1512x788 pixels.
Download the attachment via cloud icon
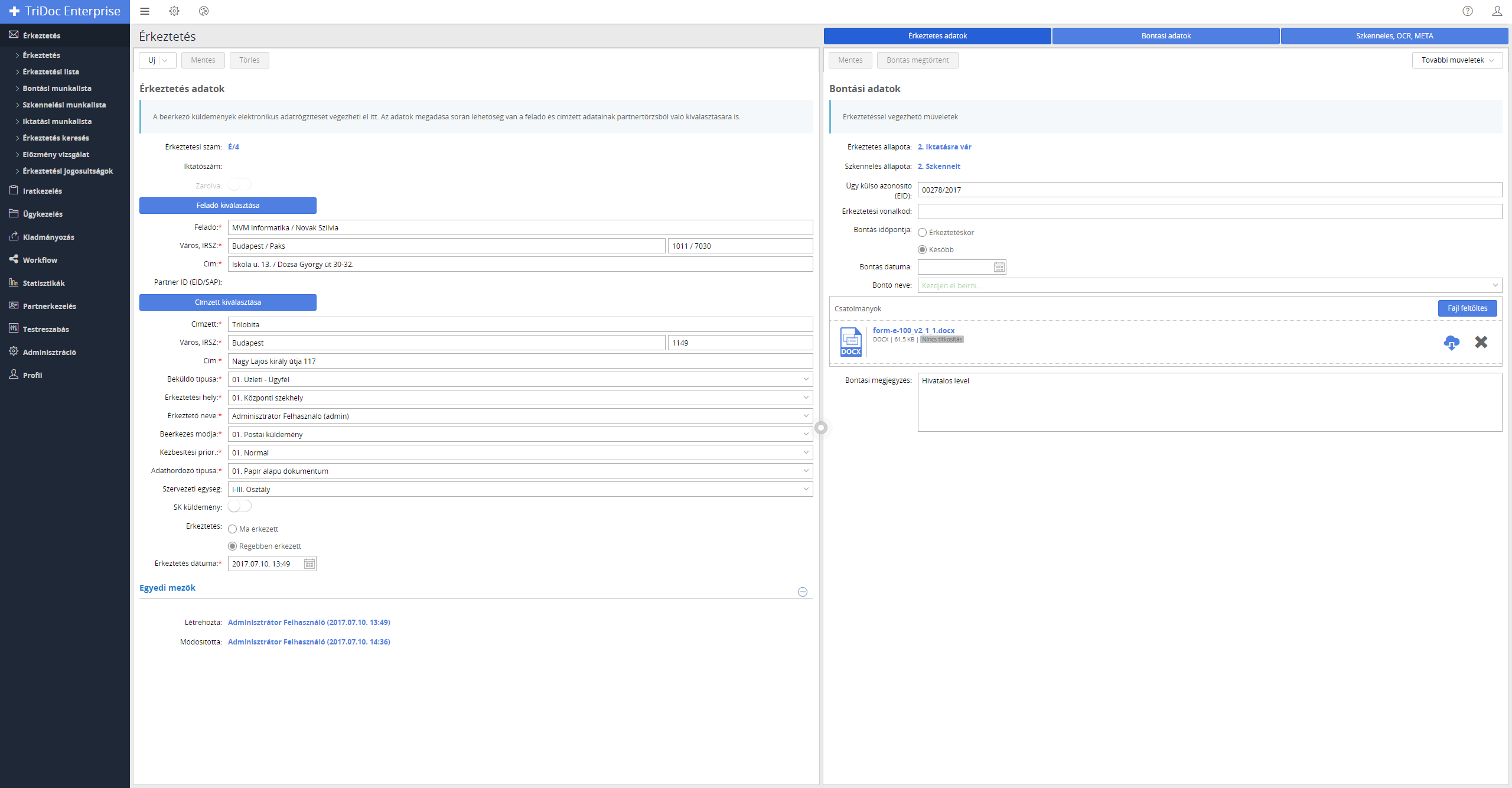1451,342
